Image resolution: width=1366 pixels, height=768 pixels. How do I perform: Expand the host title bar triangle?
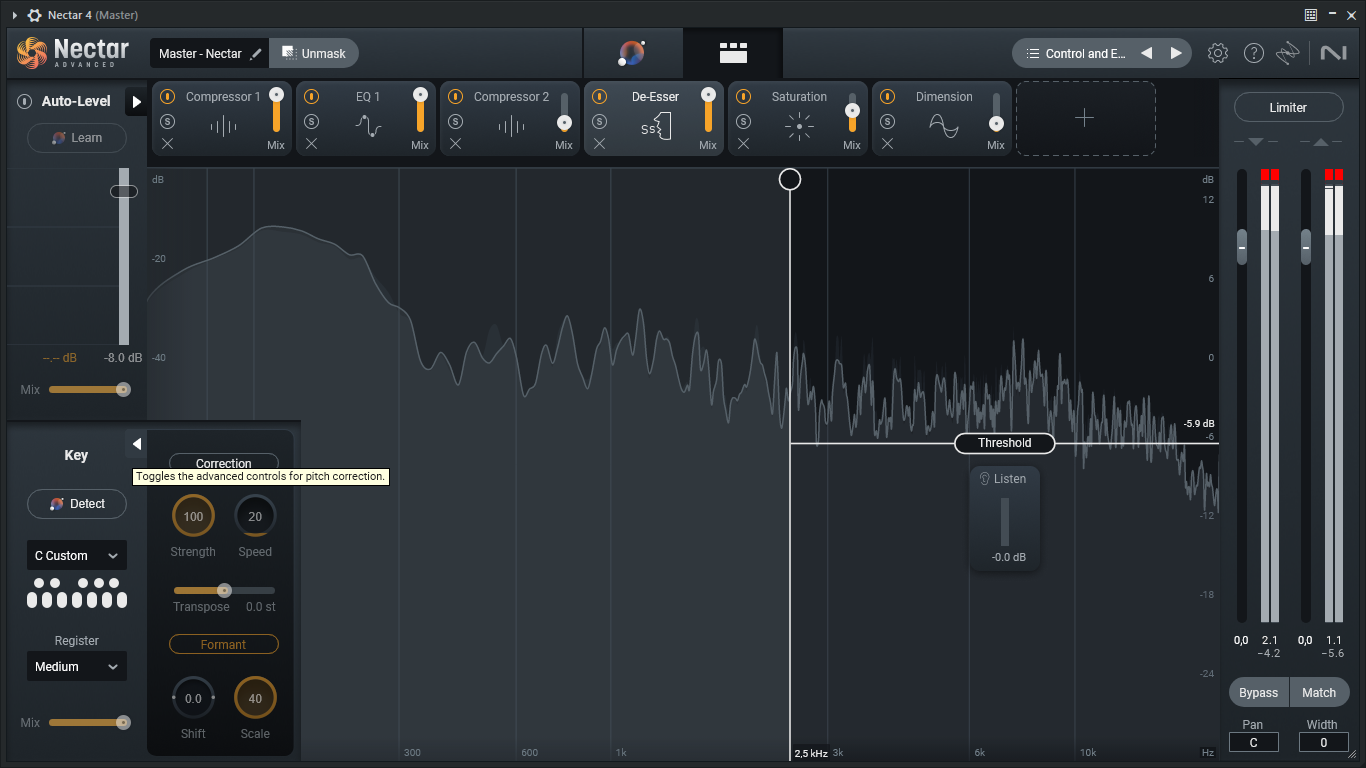(x=14, y=15)
